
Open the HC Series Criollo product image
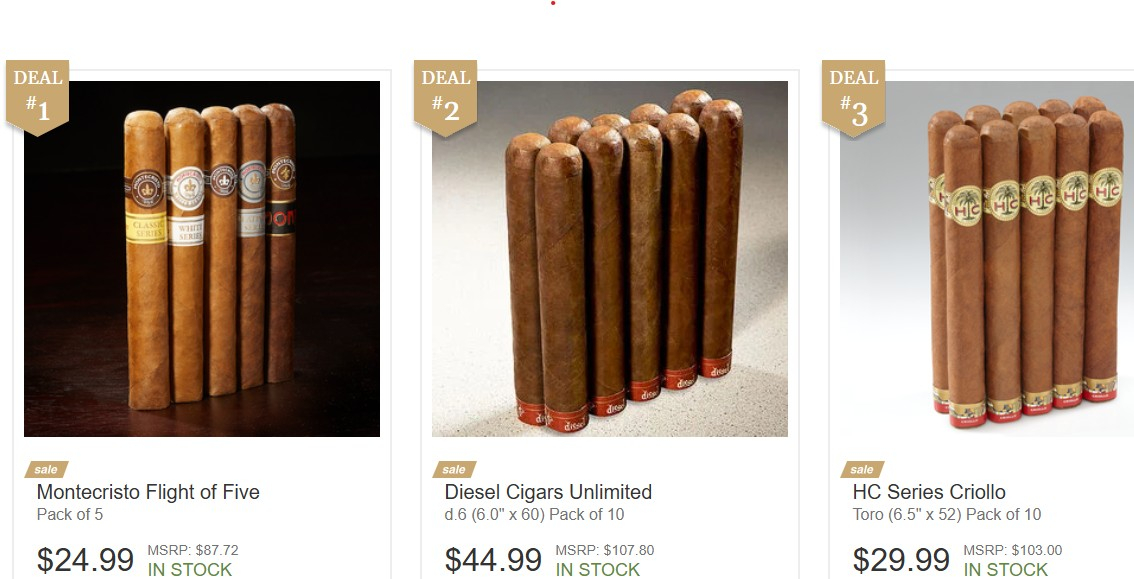coord(986,259)
